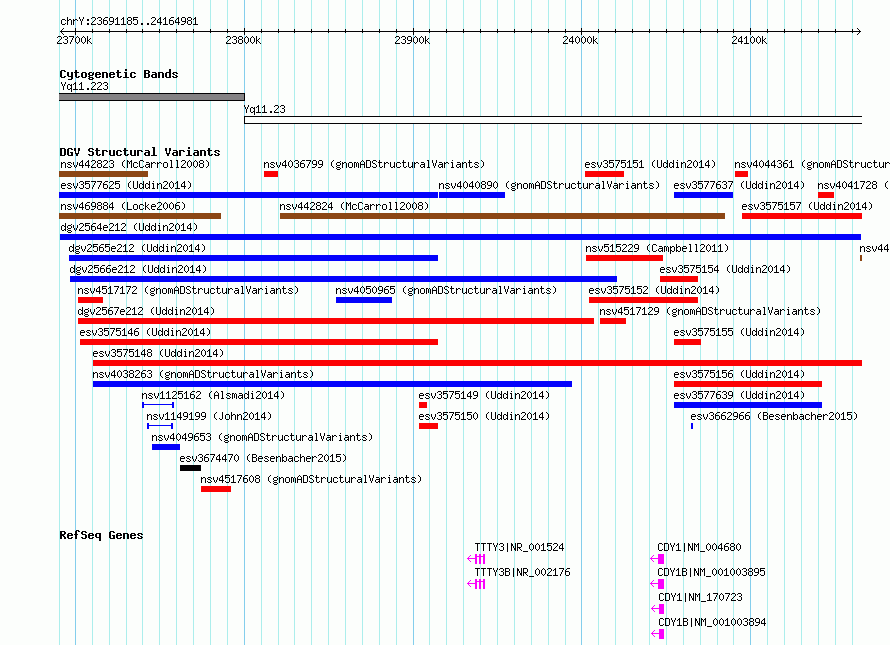
Task: Open the DGV Structural Variants track heading
Action: pyautogui.click(x=140, y=152)
